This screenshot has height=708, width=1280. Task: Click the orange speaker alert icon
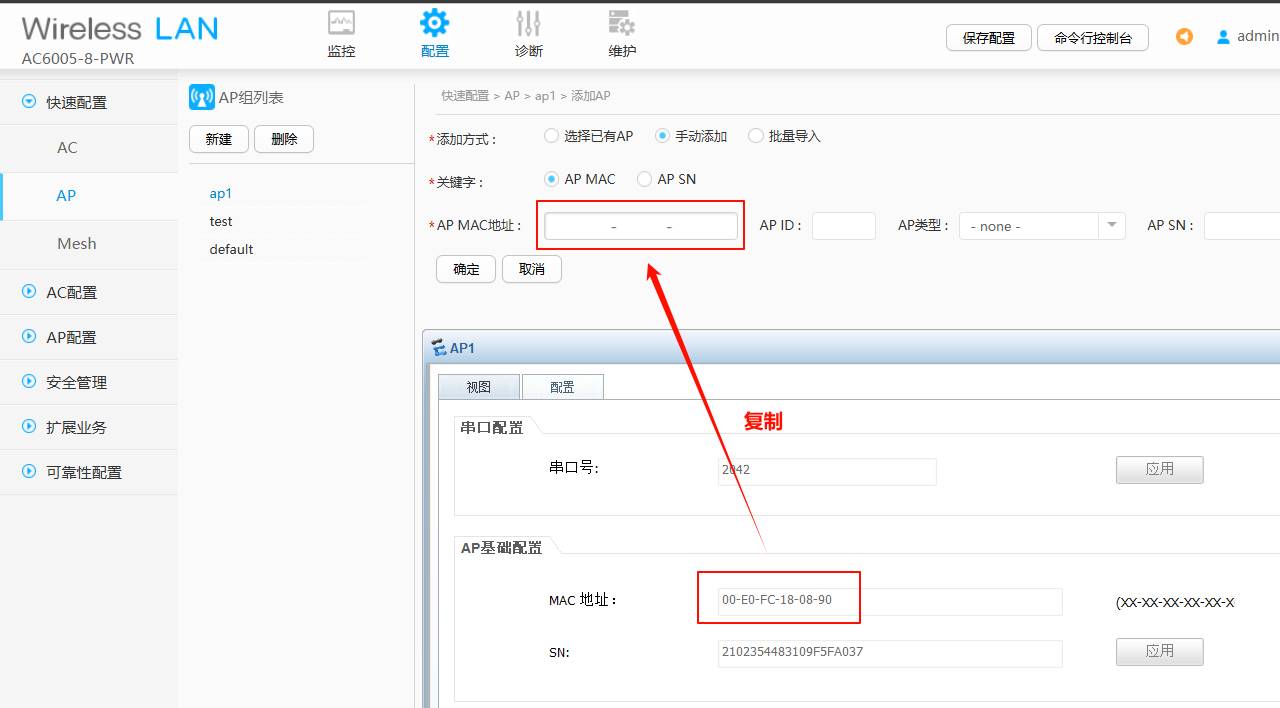coord(1184,37)
